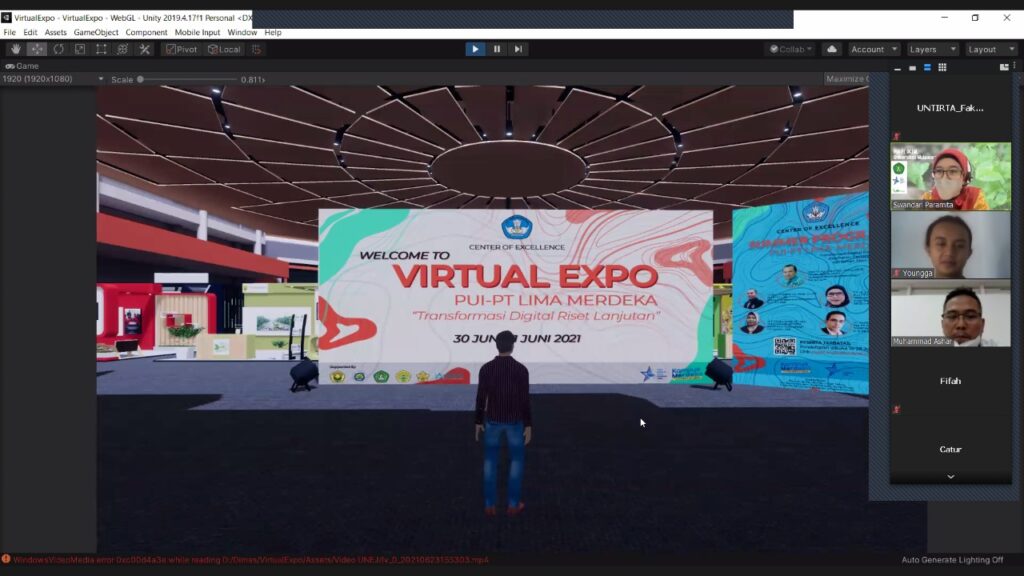Click the video panel pop-out layout icon
Image resolution: width=1024 pixels, height=576 pixels.
pos(1004,67)
